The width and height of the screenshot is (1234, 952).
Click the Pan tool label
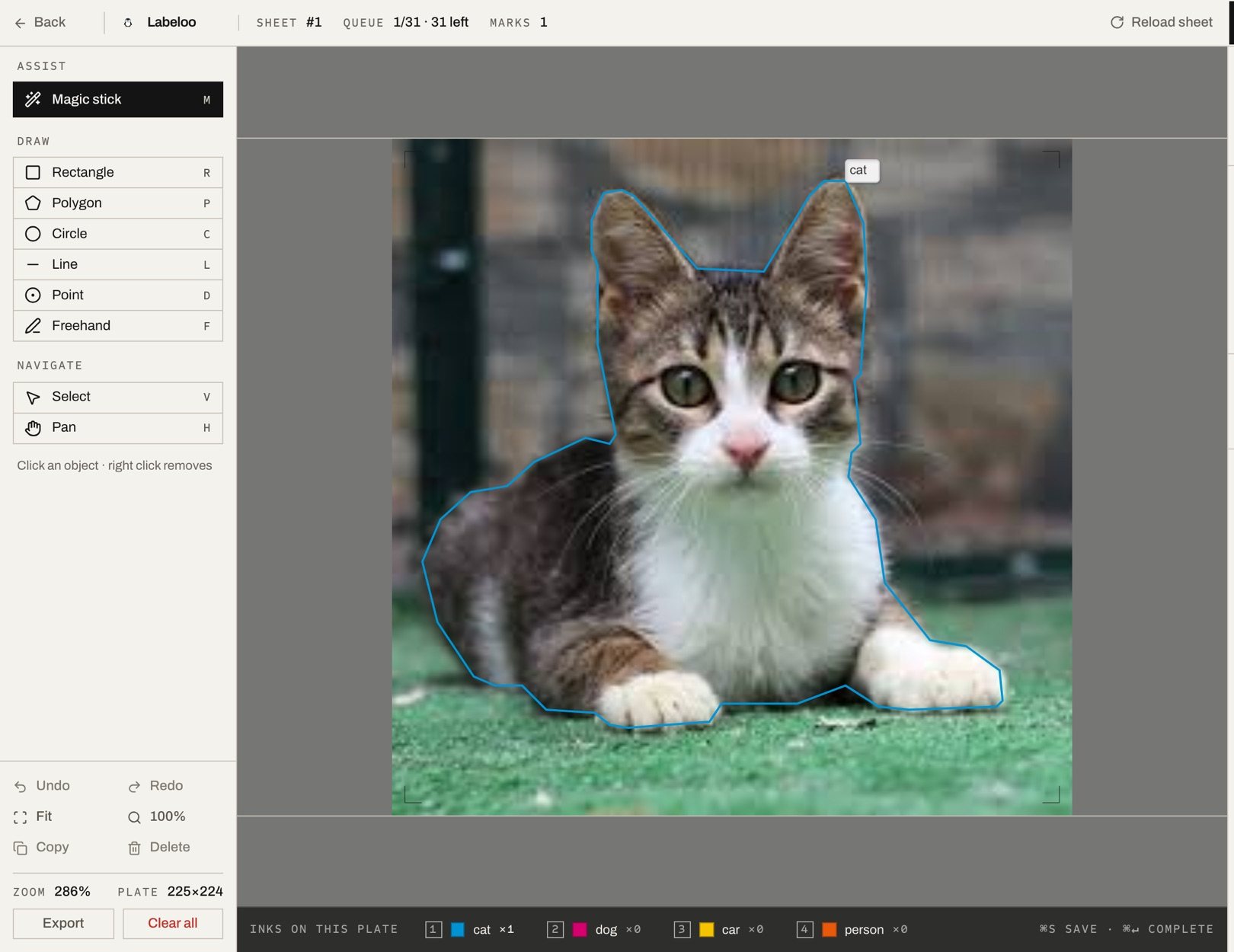click(64, 427)
